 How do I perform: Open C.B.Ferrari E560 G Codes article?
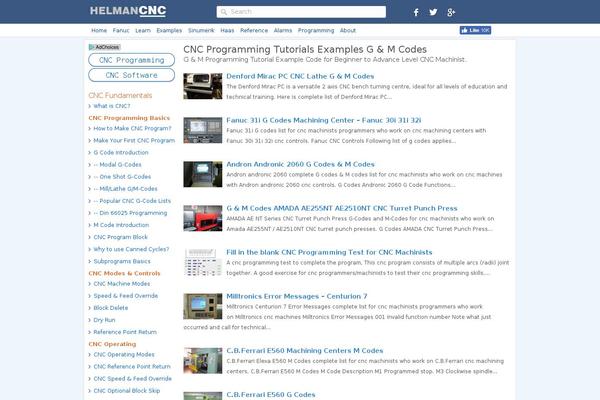pyautogui.click(x=271, y=395)
